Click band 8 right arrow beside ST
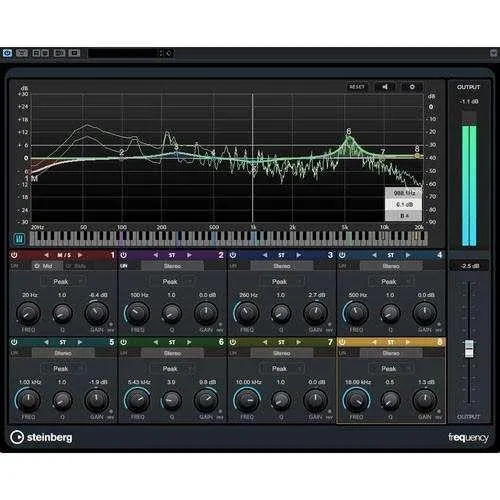This screenshot has width=500, height=500. tap(408, 342)
